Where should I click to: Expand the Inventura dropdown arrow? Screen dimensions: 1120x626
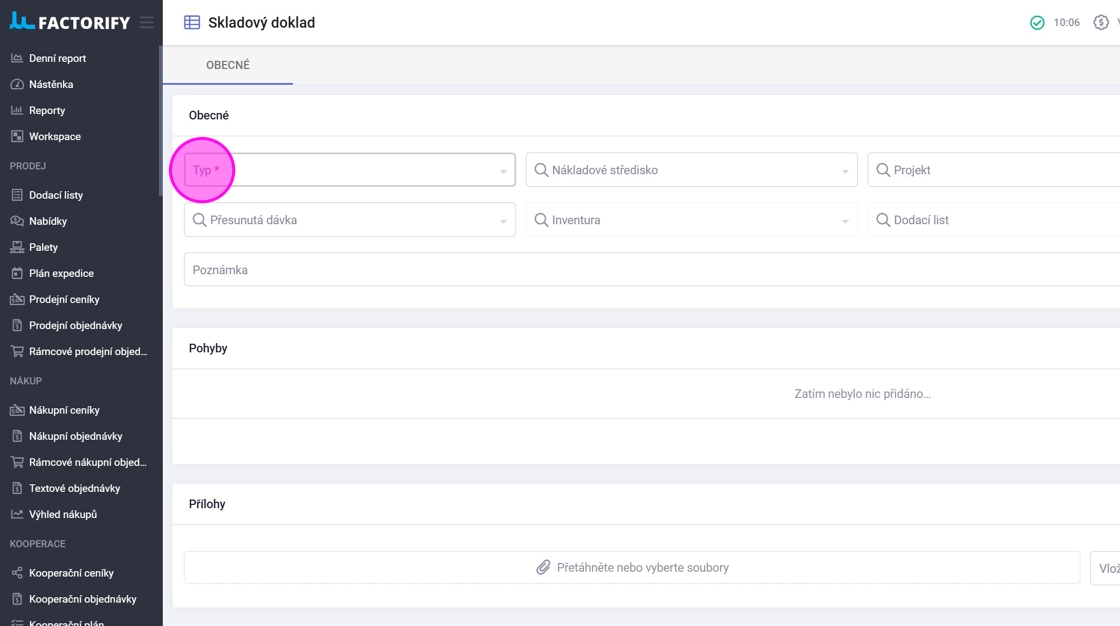845,221
